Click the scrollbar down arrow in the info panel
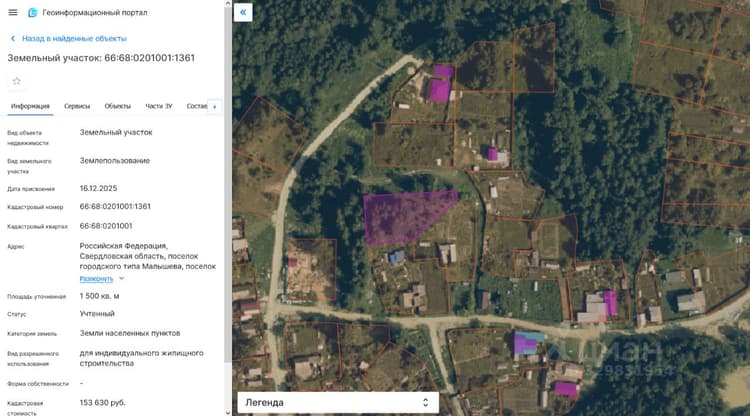Screen dimensions: 750x416 coord(228,412)
